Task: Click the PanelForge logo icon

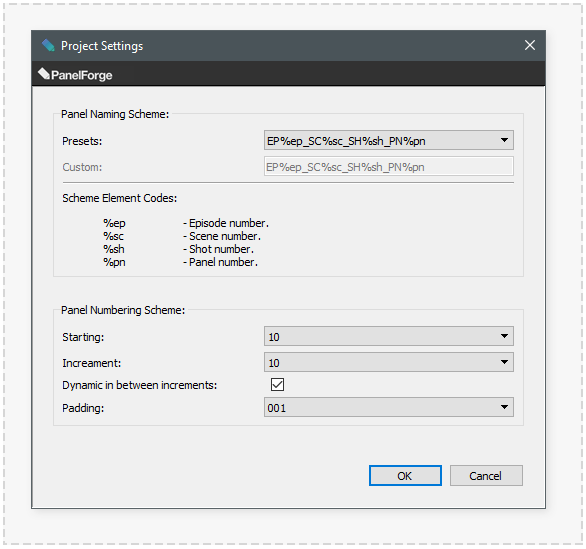Action: [44, 74]
